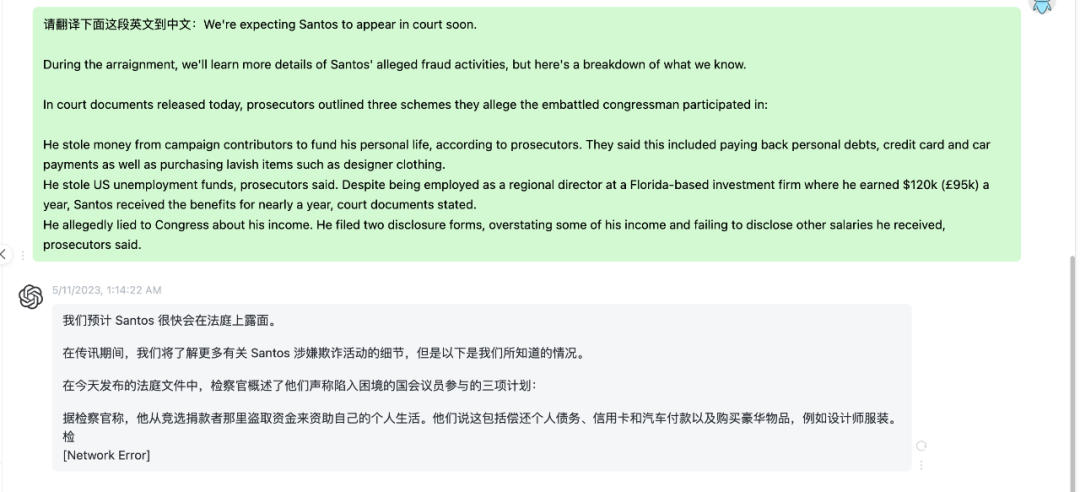Image resolution: width=1080 pixels, height=492 pixels.
Task: Collapse the sidebar with the left chevron
Action: [x=4, y=255]
